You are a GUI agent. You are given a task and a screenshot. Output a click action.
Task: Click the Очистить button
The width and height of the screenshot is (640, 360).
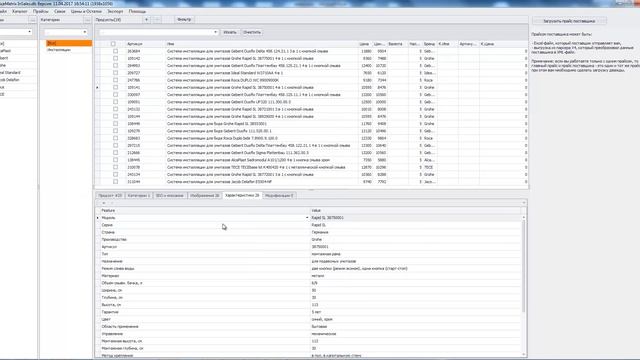[252, 32]
